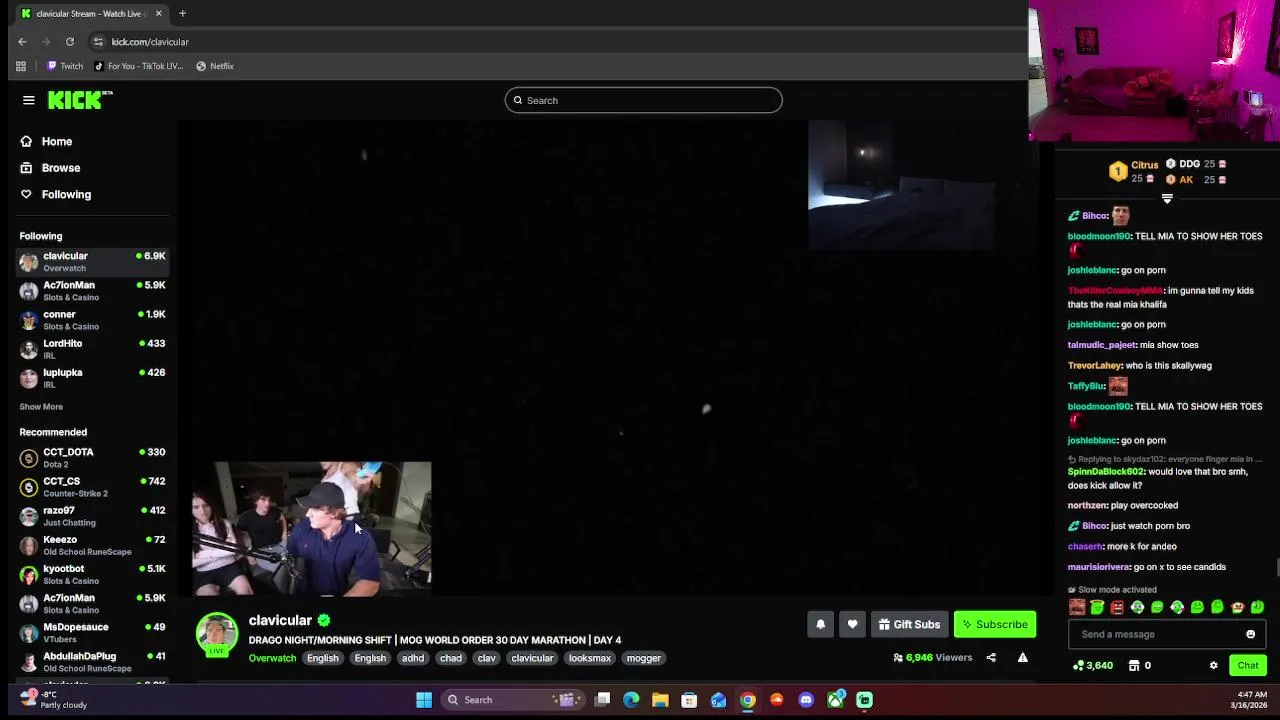
Task: Open File Explorer from the taskbar
Action: pyautogui.click(x=660, y=700)
